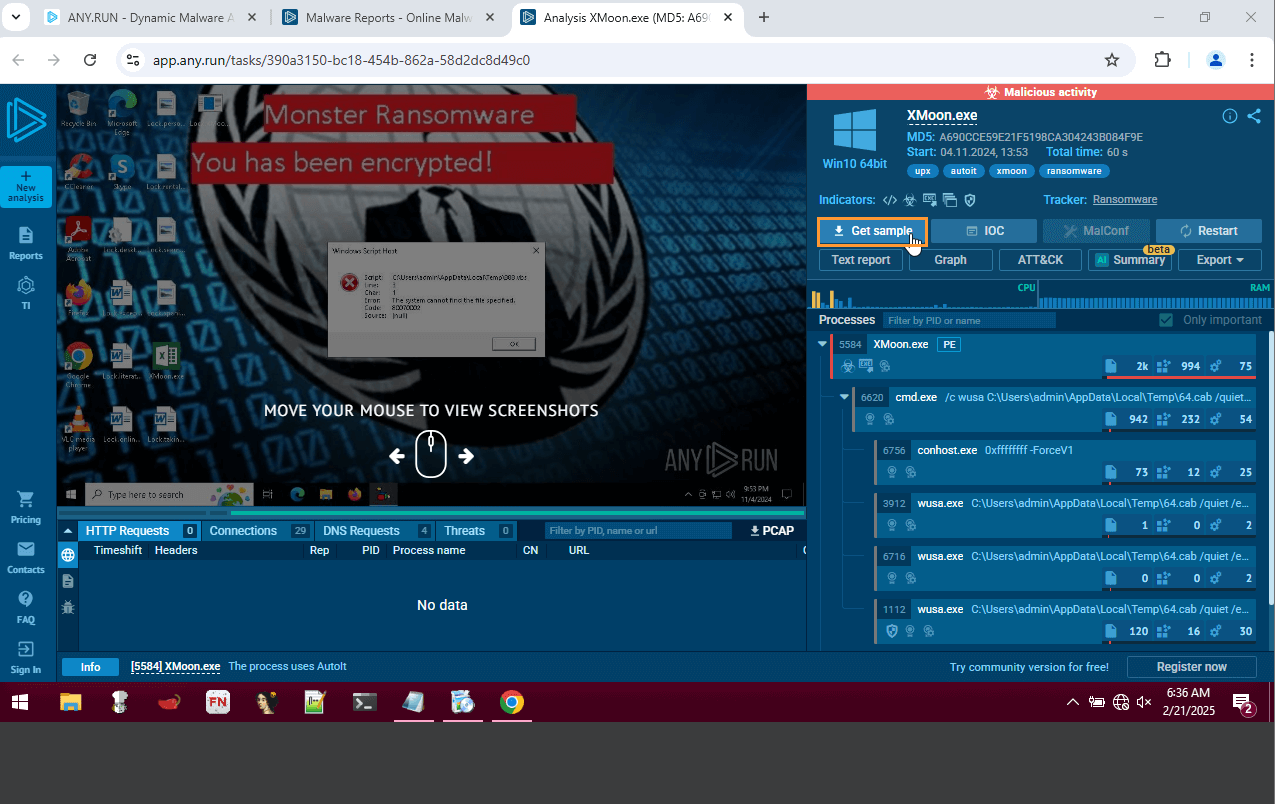Open File Explorer in the Windows taskbar
This screenshot has height=804, width=1275.
[69, 702]
